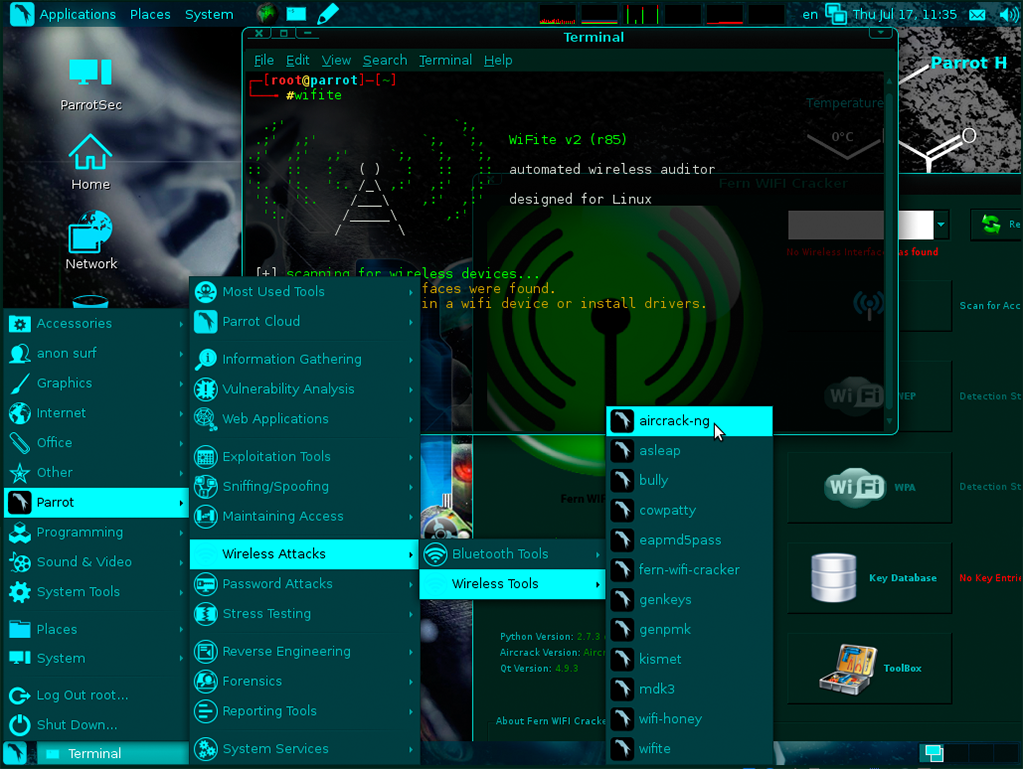This screenshot has height=769, width=1023.
Task: Open the System menu in top panel
Action: point(209,14)
